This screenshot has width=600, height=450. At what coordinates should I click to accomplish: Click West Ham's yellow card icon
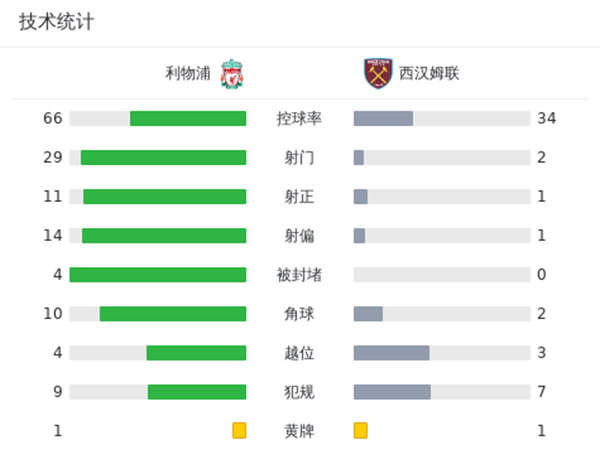pyautogui.click(x=360, y=430)
